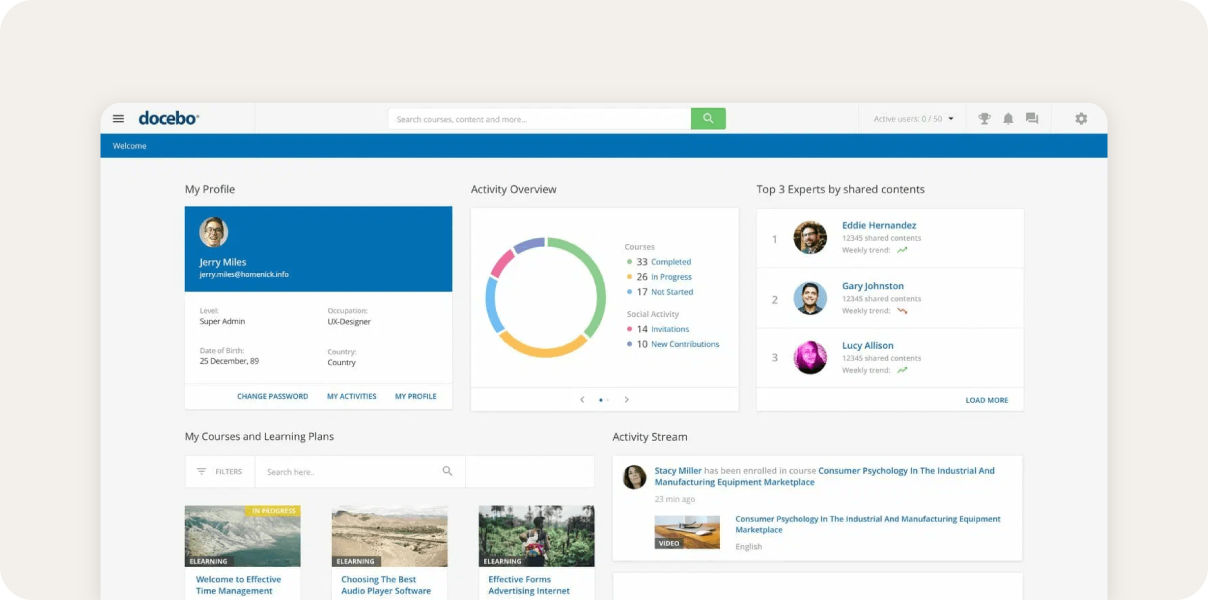Open the hamburger navigation menu

tap(118, 119)
